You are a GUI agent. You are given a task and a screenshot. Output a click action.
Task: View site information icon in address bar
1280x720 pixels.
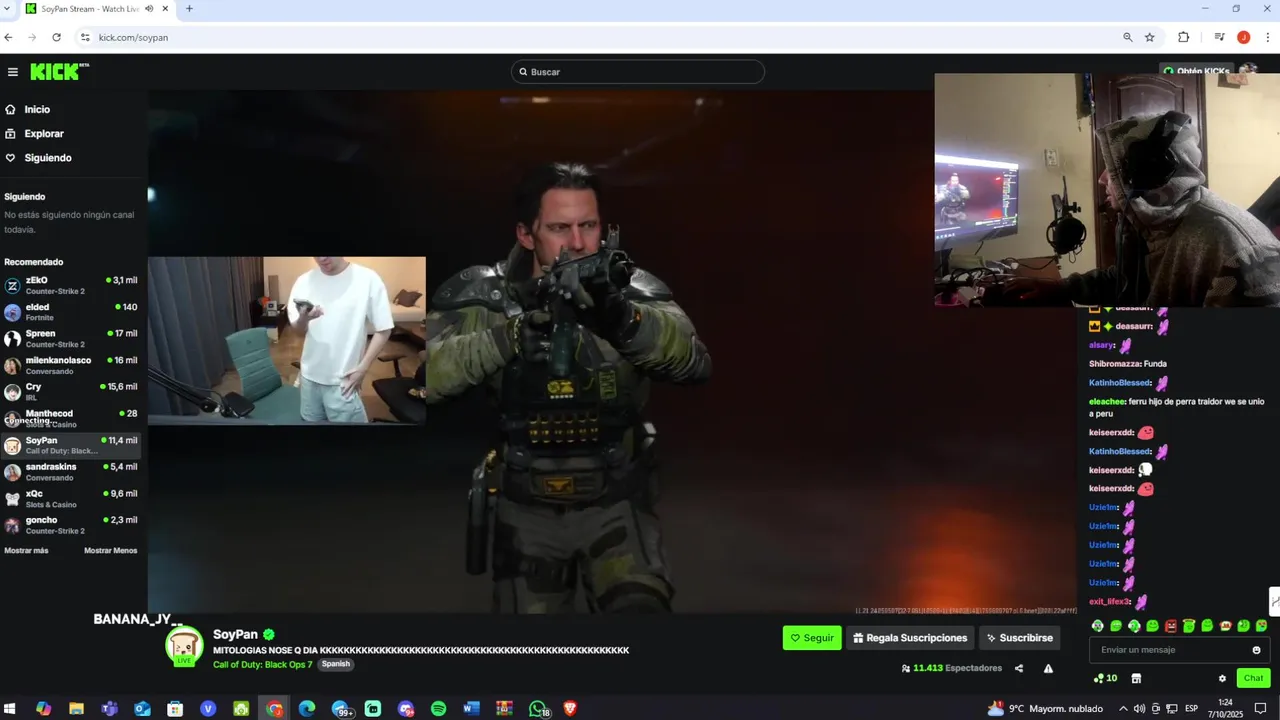(85, 37)
